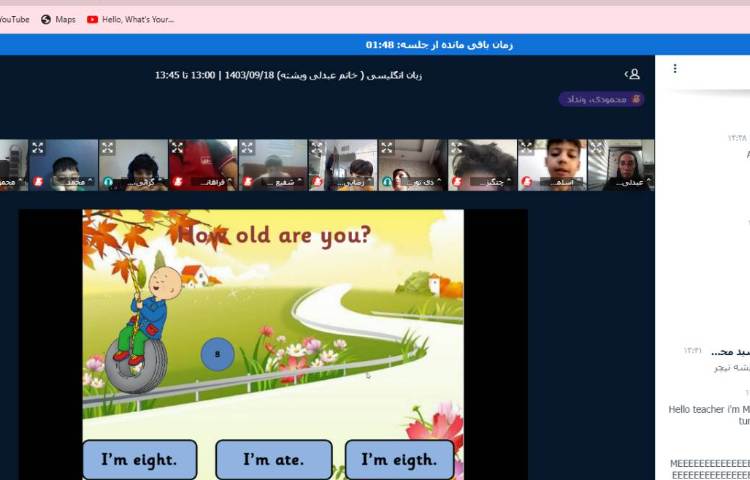Choose the "I'm eight." answer
Viewport: 750px width, 480px height.
(140, 459)
